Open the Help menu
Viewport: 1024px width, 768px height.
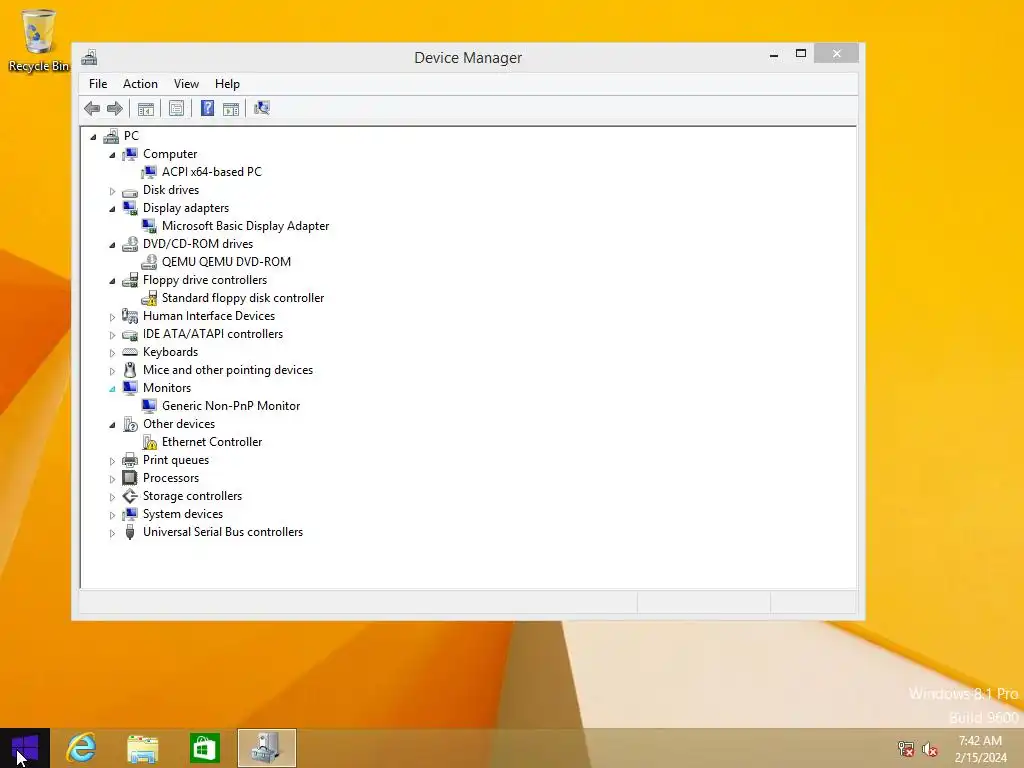tap(227, 84)
